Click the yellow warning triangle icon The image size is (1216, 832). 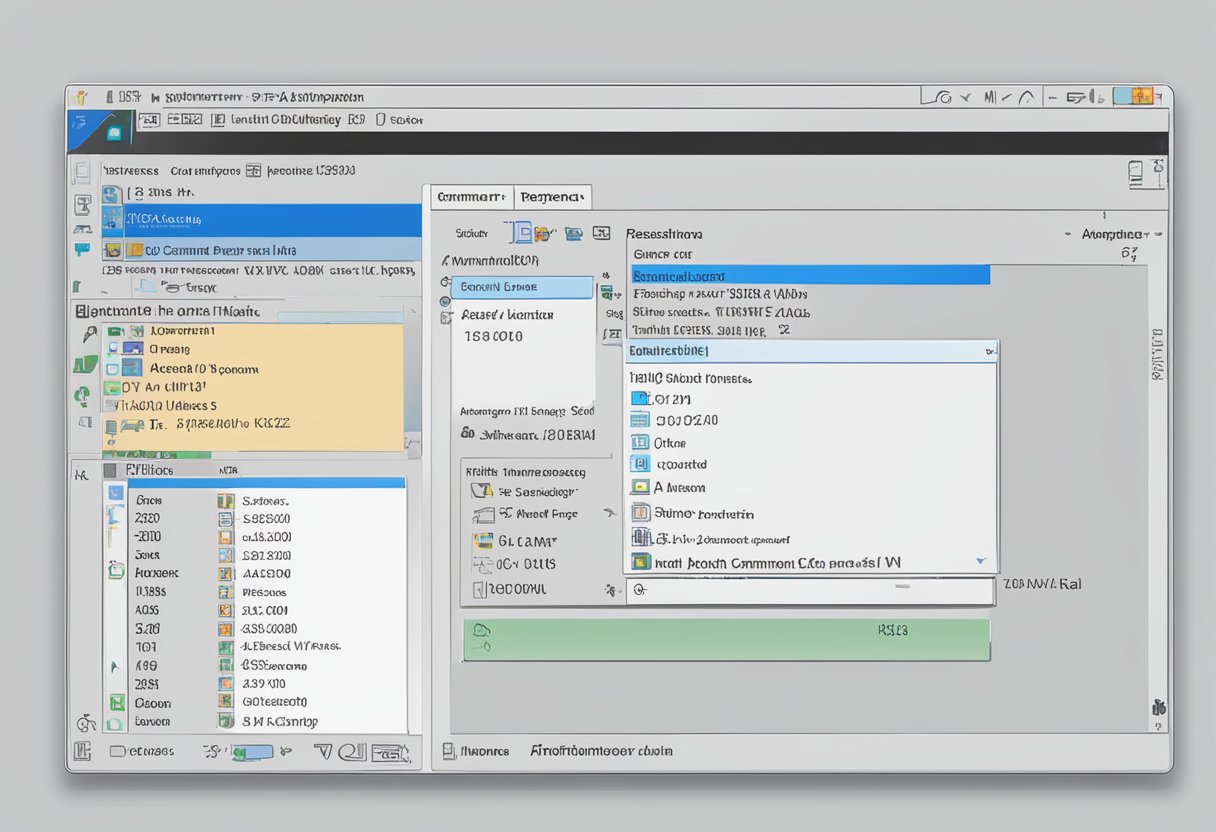481,491
